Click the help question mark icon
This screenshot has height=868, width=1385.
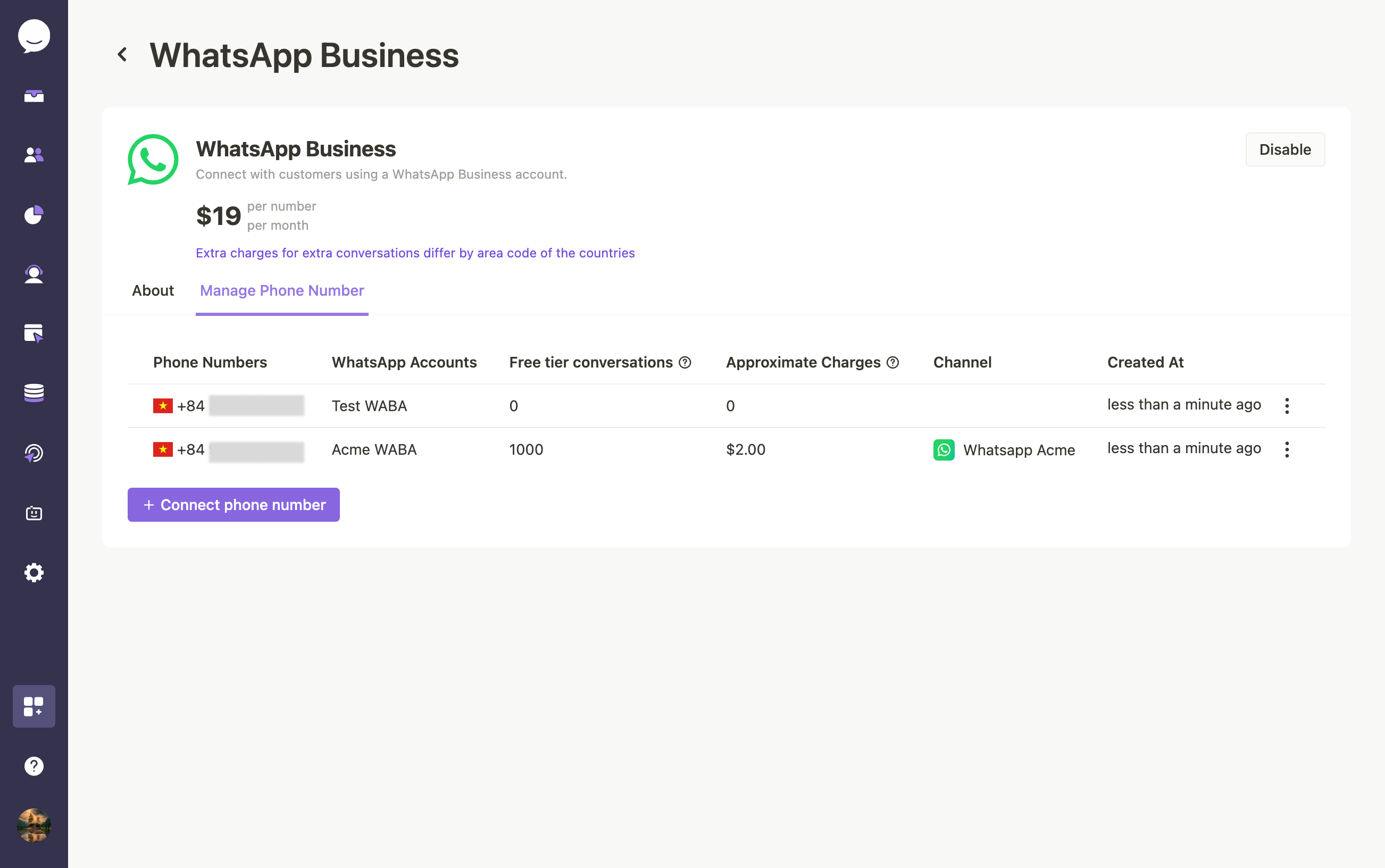click(34, 766)
